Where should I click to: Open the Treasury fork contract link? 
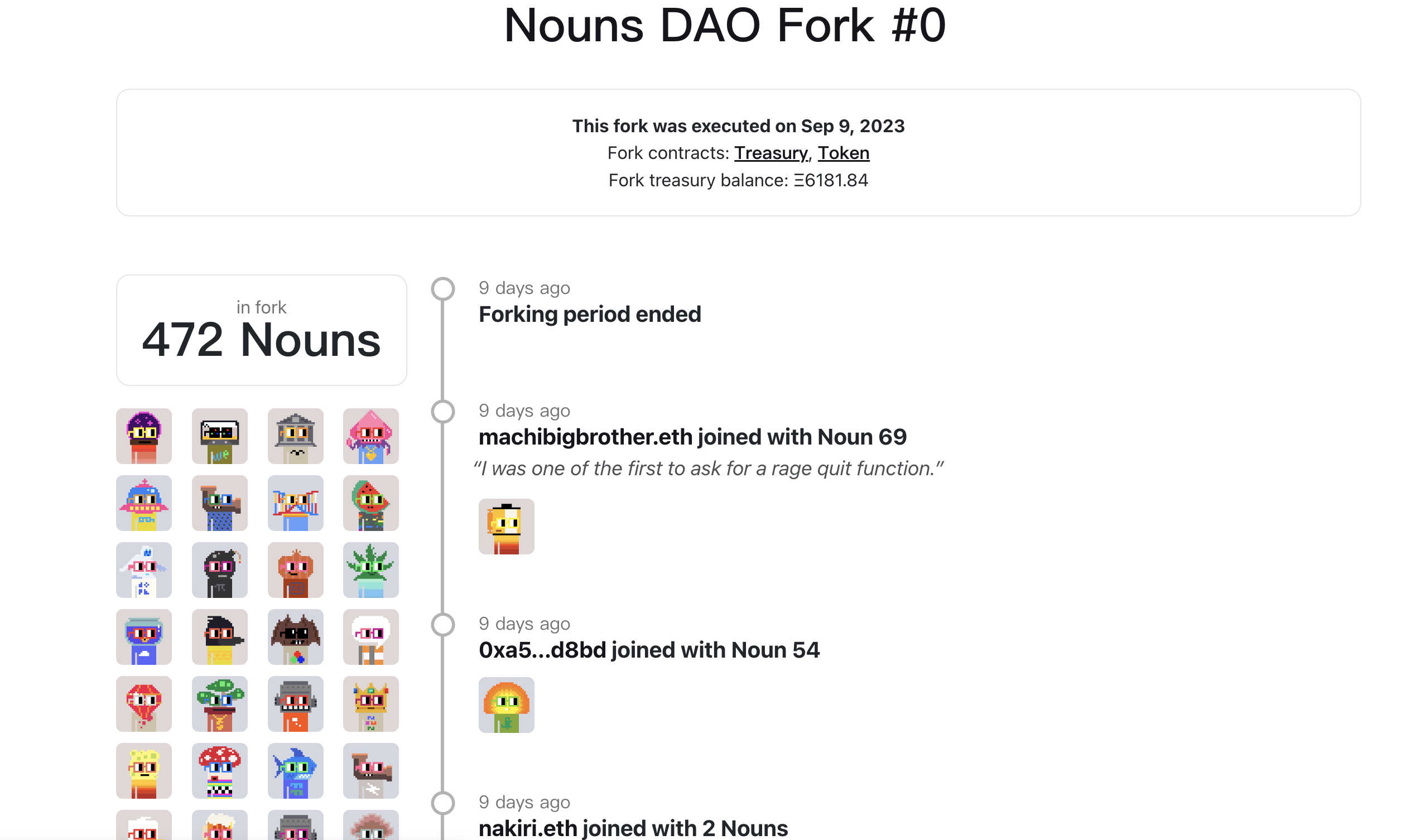[x=771, y=153]
